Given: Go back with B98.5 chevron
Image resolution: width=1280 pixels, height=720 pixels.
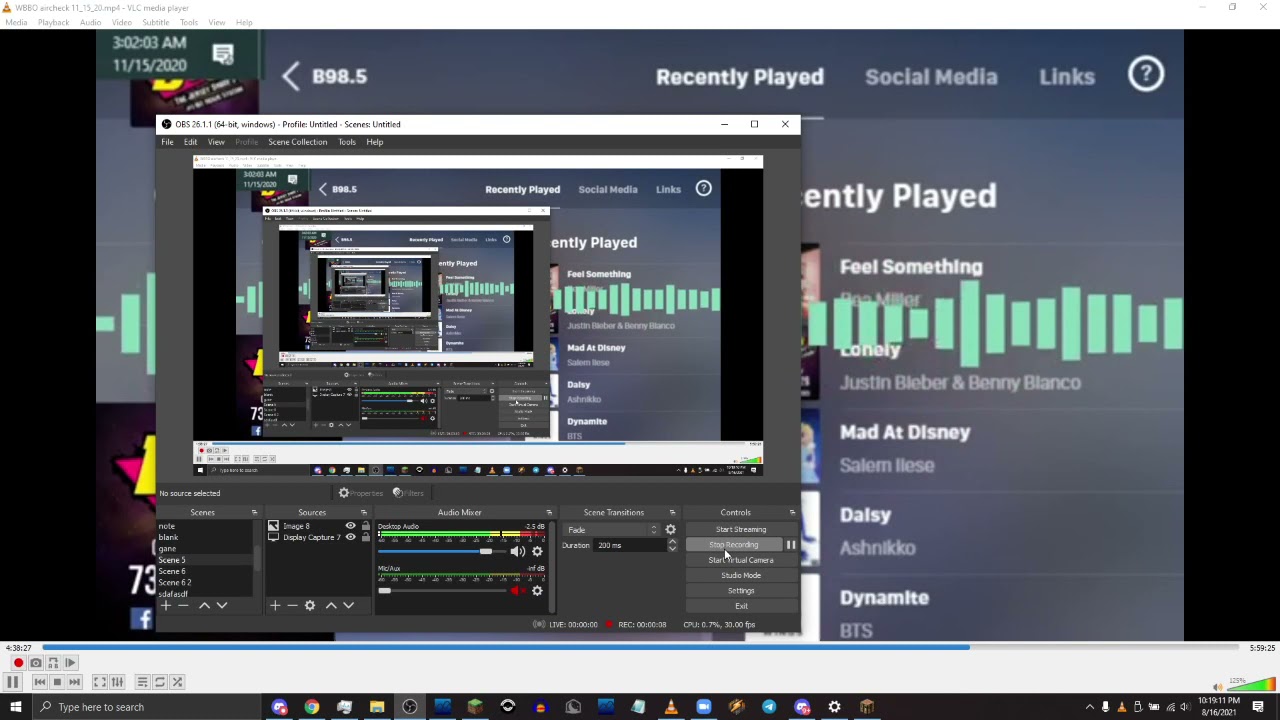Looking at the screenshot, I should click(290, 76).
